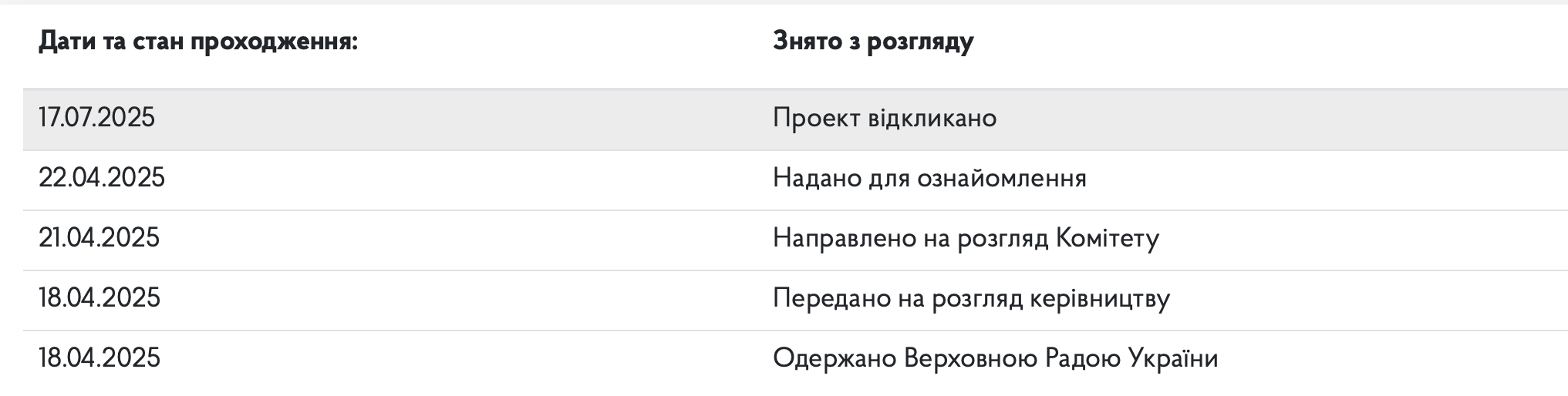Click the word "Комітету" in the table
Screen dimensions: 1568x396
[1107, 238]
